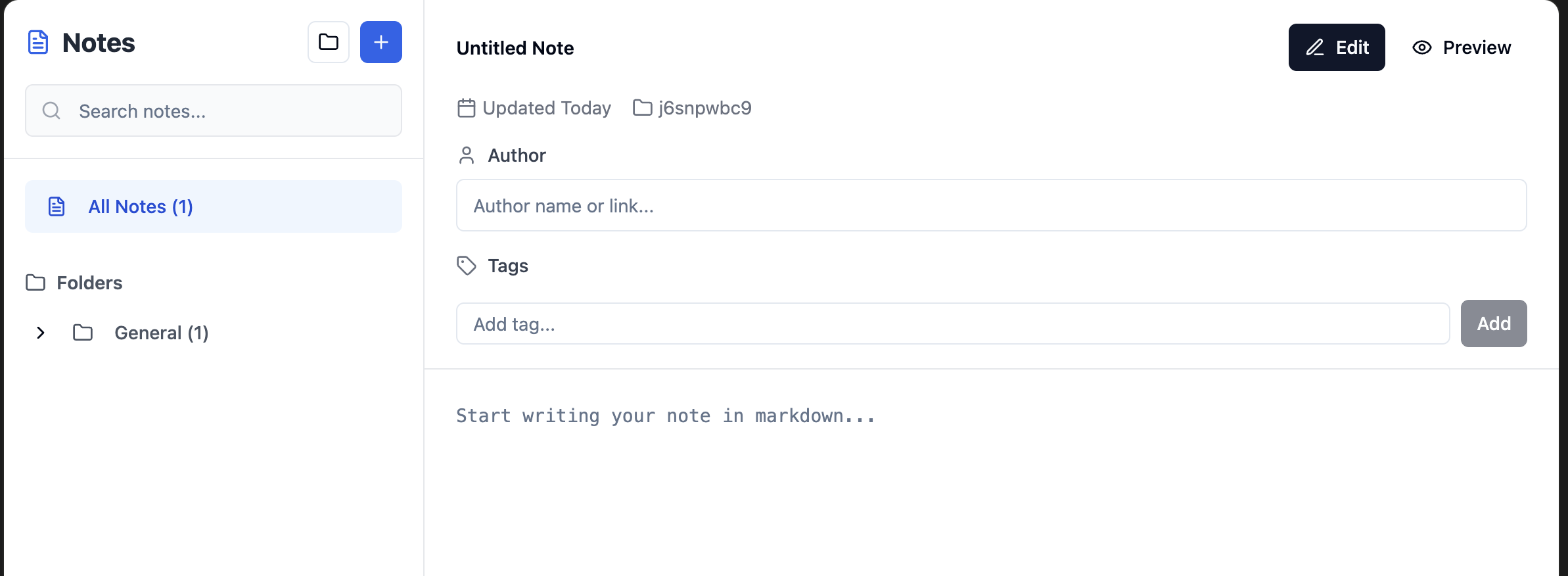The image size is (1568, 576).
Task: Click the Add button for tags
Action: click(x=1493, y=323)
